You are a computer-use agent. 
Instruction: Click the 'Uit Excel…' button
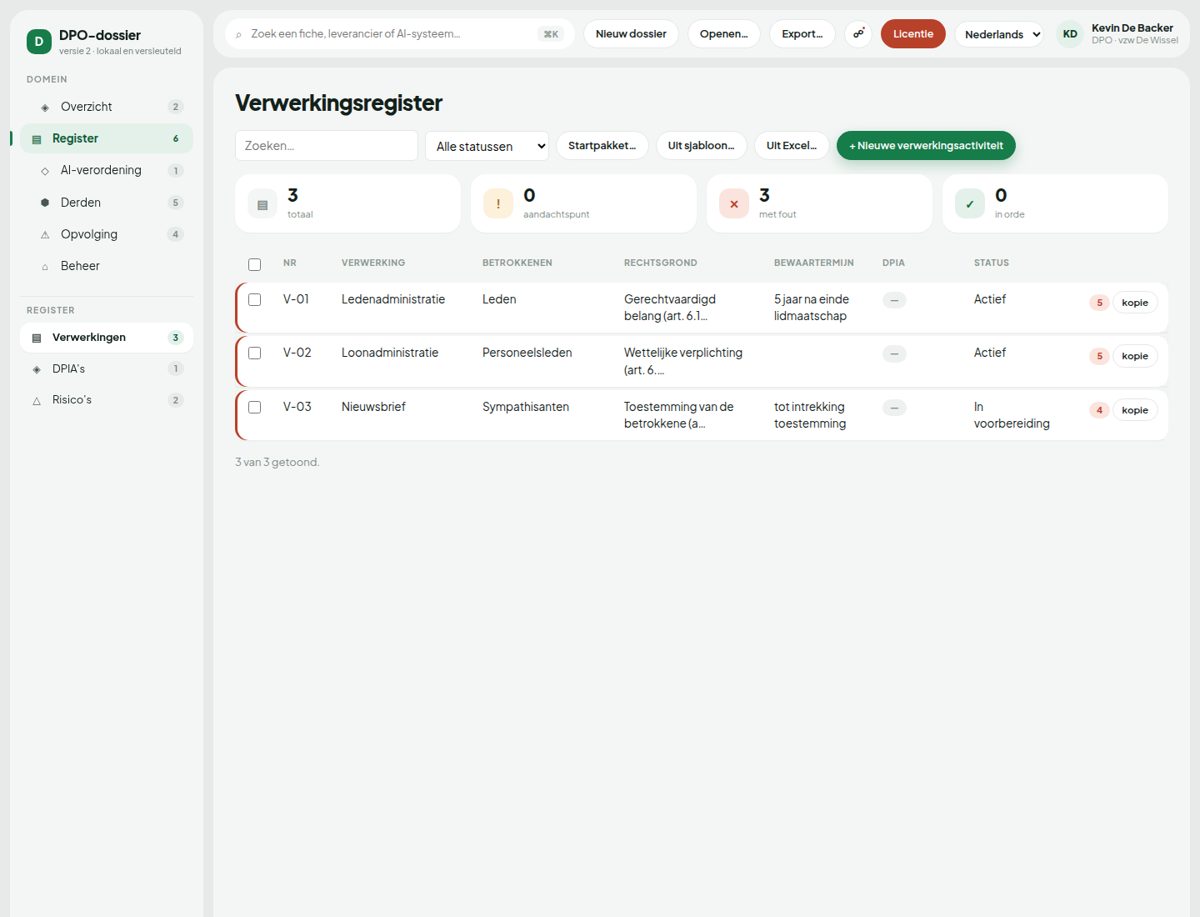(x=792, y=146)
